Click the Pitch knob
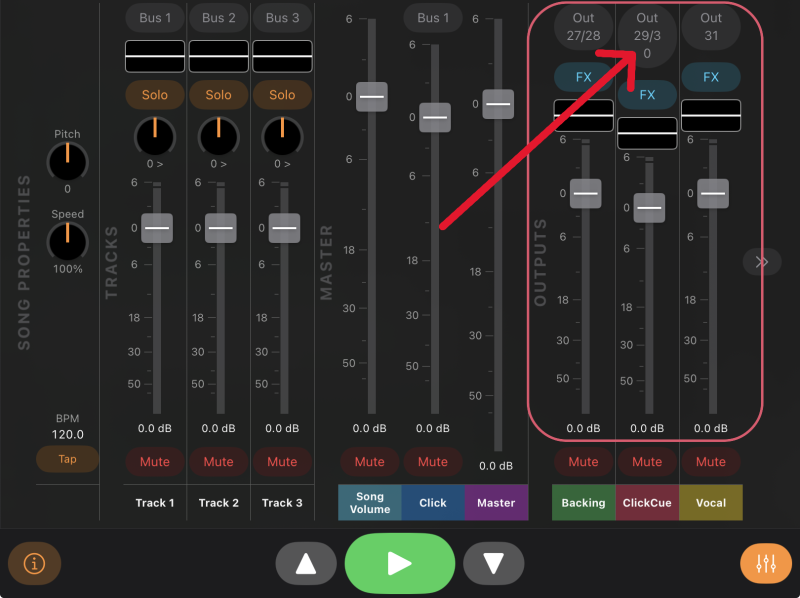The height and width of the screenshot is (598, 800). coord(67,159)
